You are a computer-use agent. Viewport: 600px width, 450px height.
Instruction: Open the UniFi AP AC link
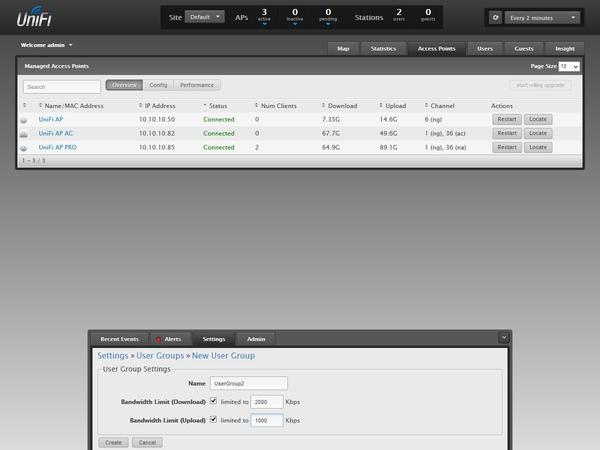[x=55, y=133]
